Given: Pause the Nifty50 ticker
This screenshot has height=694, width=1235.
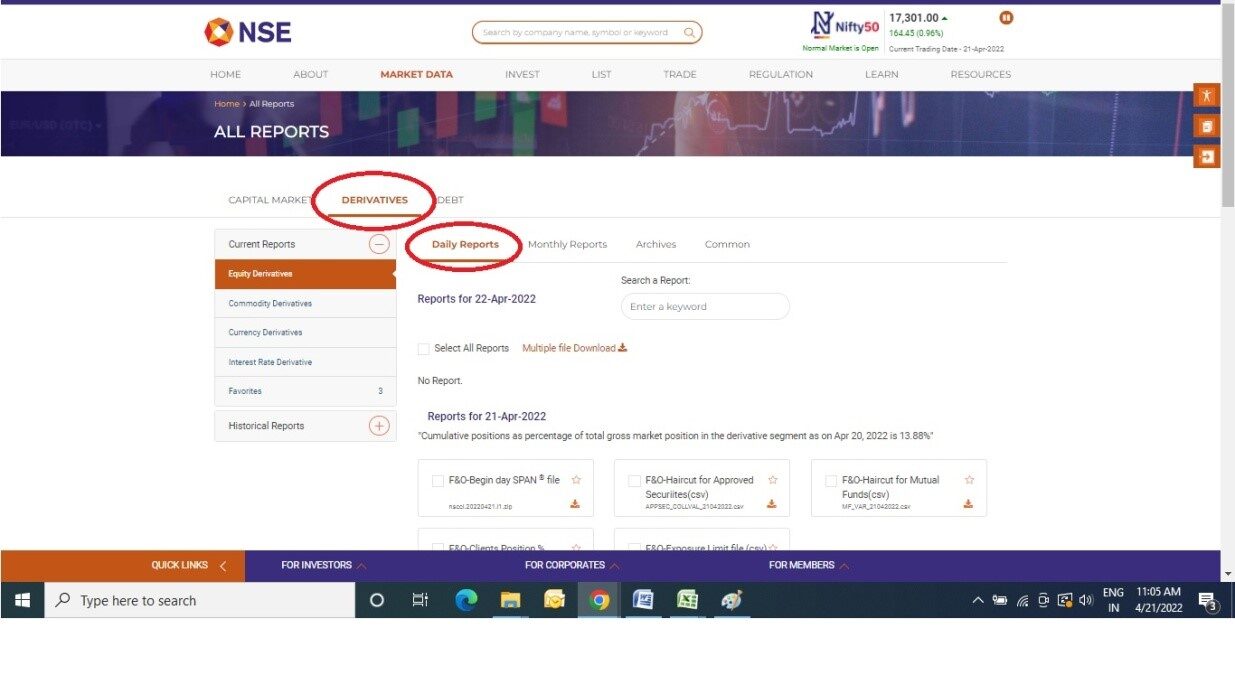Looking at the screenshot, I should (1006, 17).
